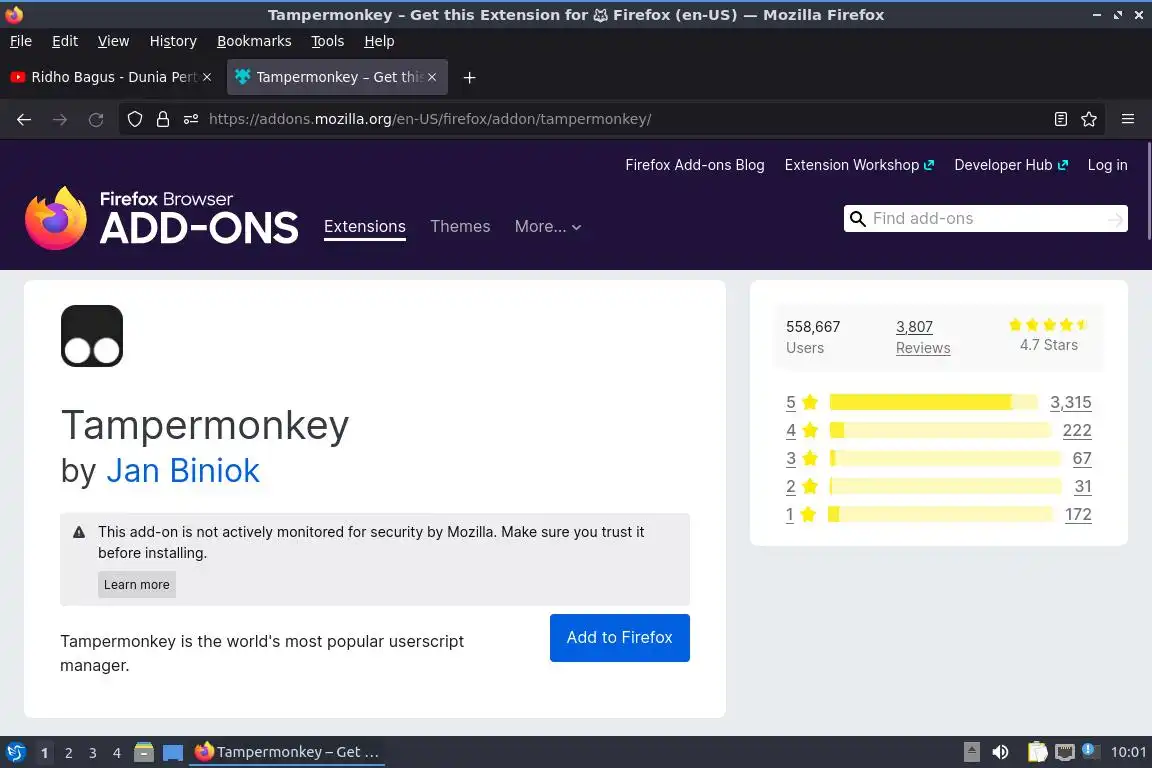Click the notification tray icon
The image size is (1152, 768).
pos(1091,751)
